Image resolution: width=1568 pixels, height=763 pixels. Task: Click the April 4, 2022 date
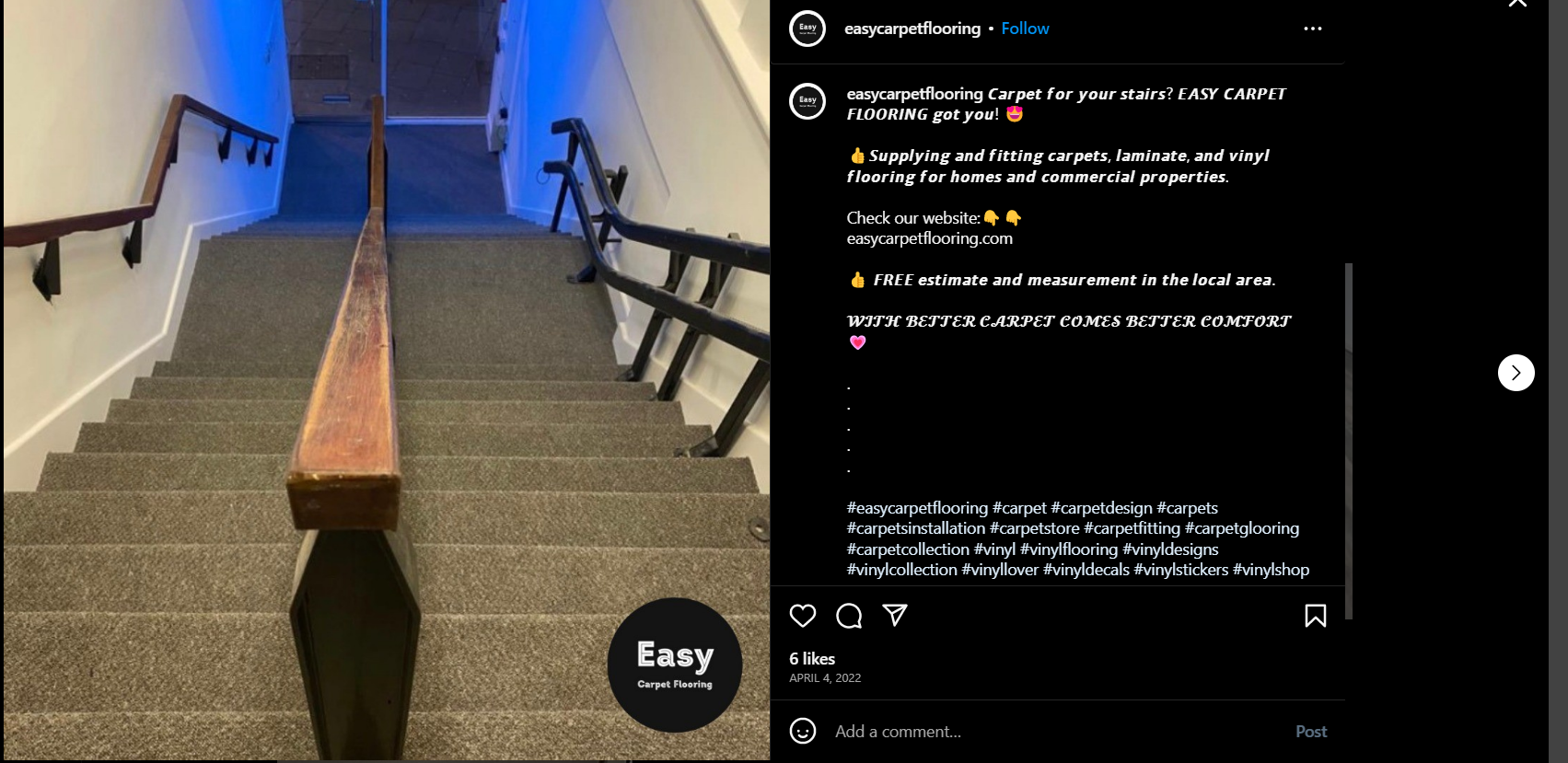pos(825,678)
